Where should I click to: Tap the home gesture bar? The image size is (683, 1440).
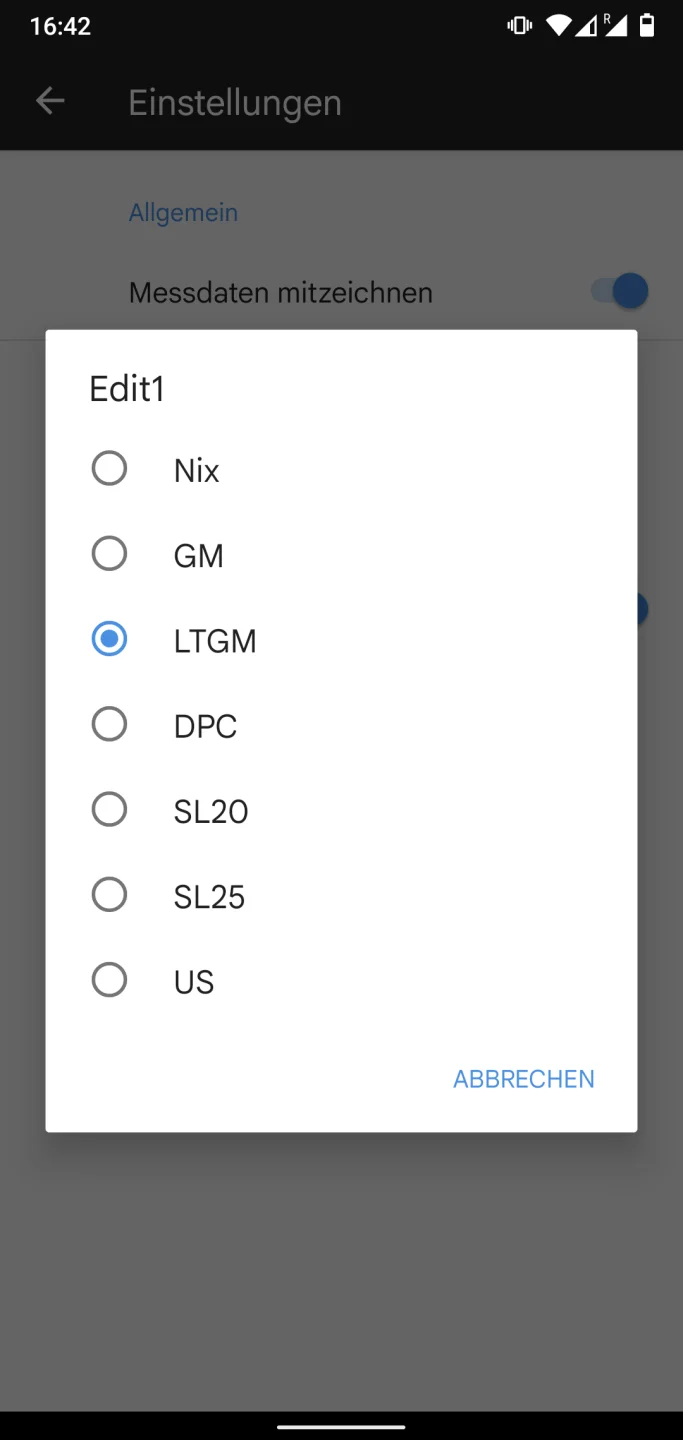point(341,1427)
